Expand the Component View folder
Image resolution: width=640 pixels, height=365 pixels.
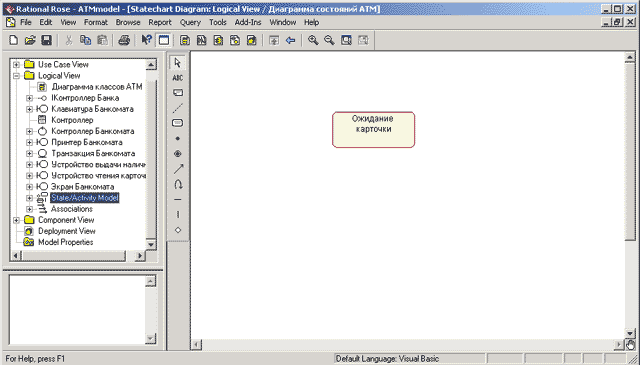(16, 220)
